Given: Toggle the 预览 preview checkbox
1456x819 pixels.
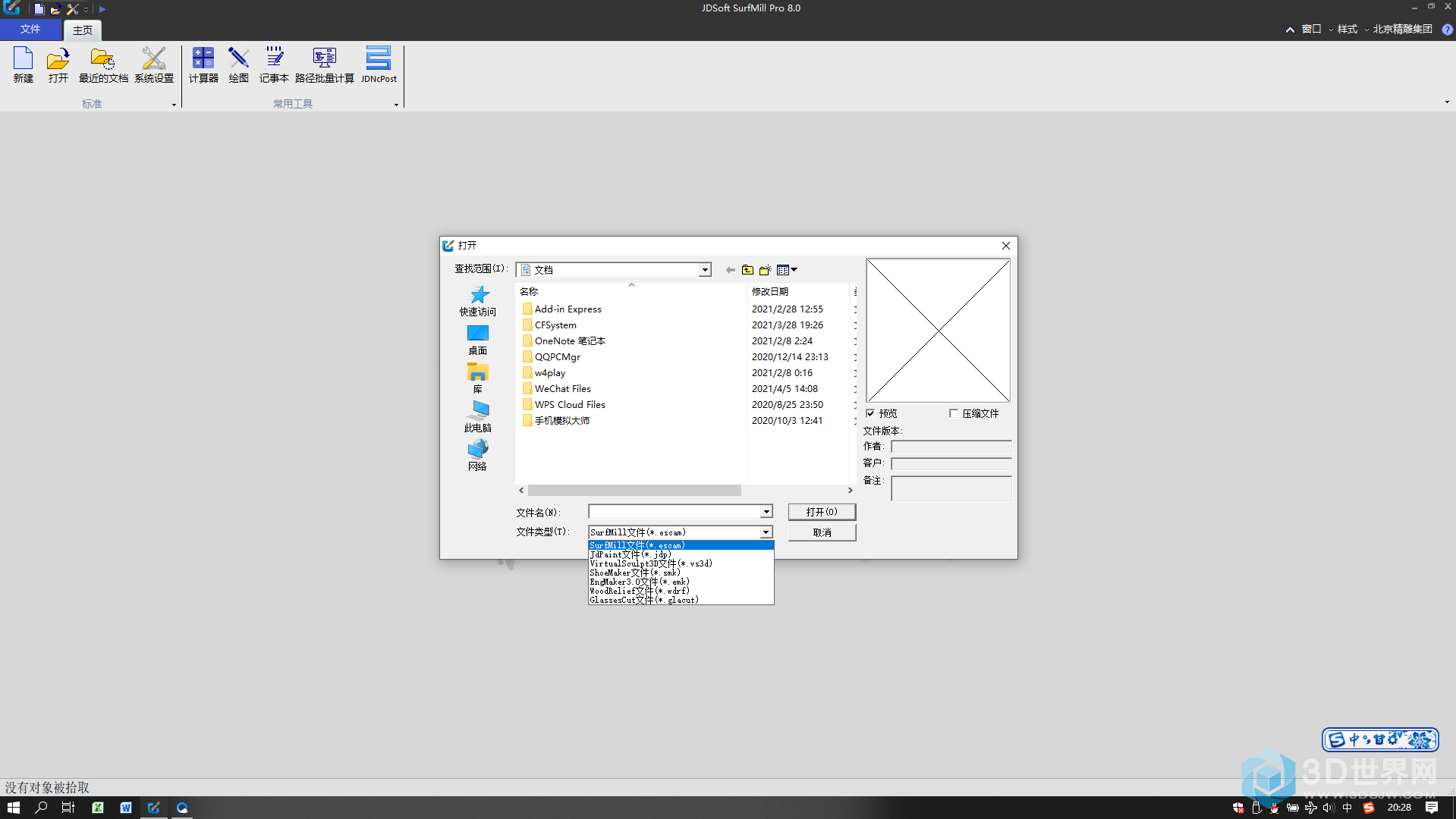Looking at the screenshot, I should (x=870, y=413).
